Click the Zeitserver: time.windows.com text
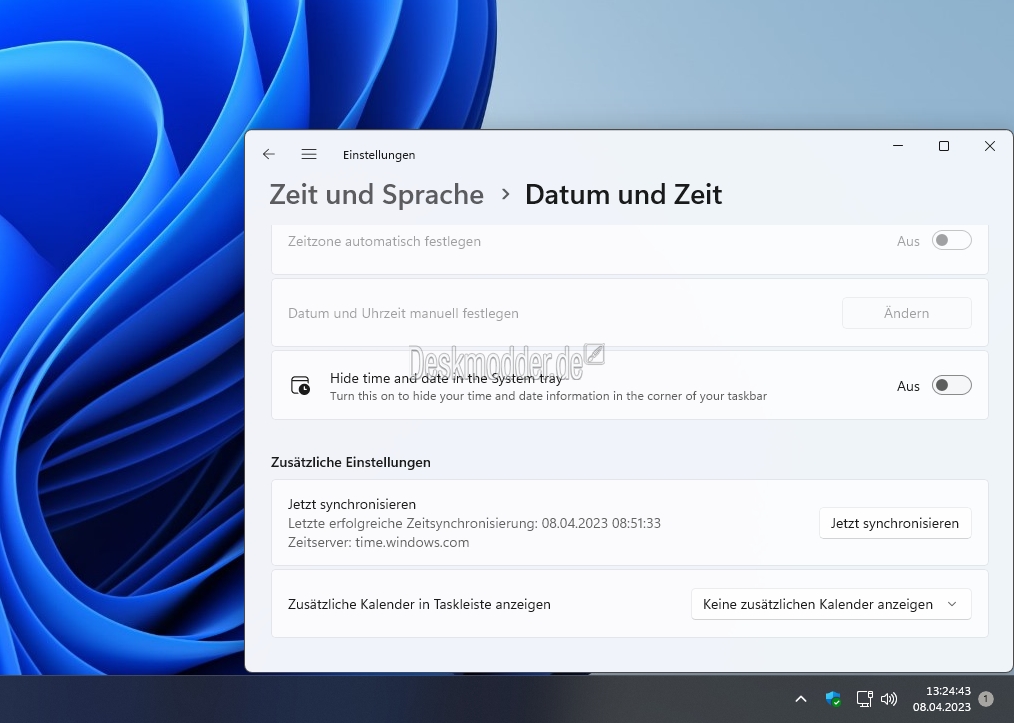Viewport: 1014px width, 723px height. (378, 543)
